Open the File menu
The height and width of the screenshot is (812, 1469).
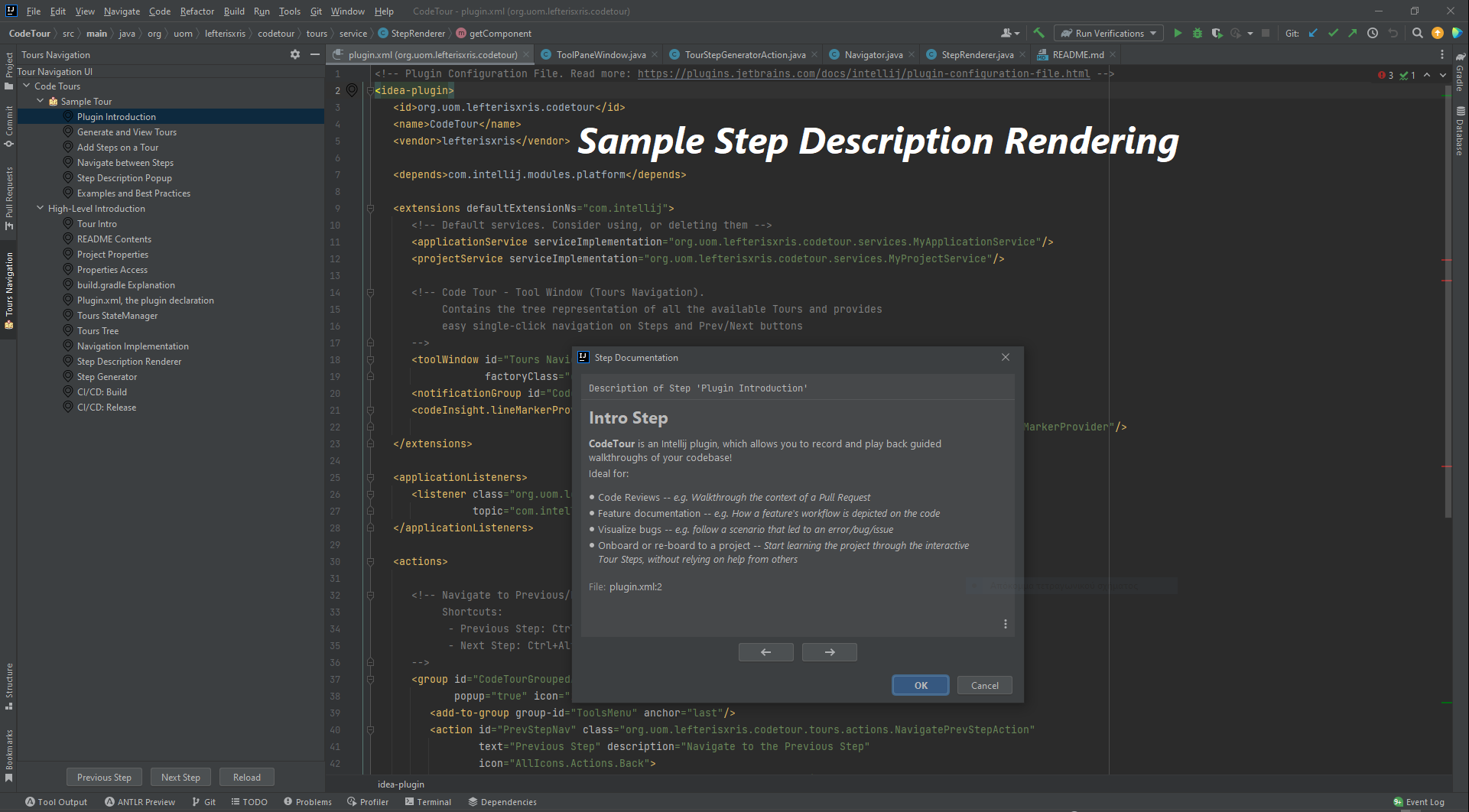33,11
